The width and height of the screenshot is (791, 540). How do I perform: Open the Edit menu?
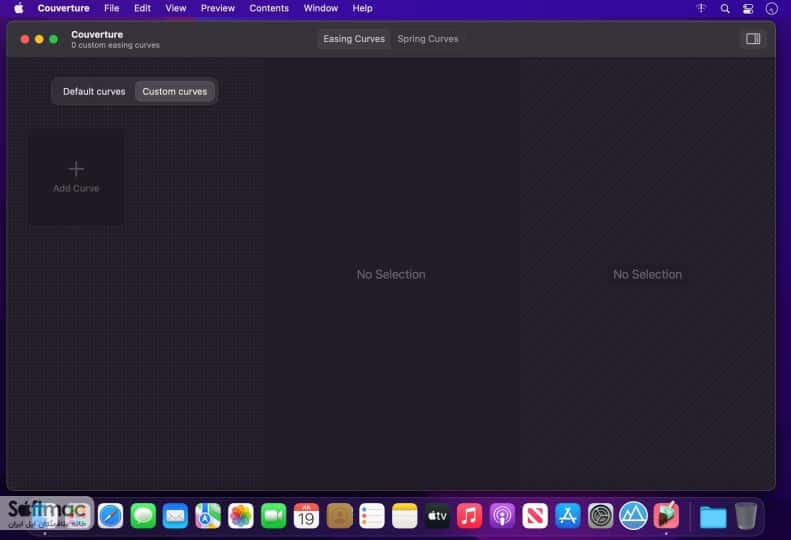pos(142,9)
